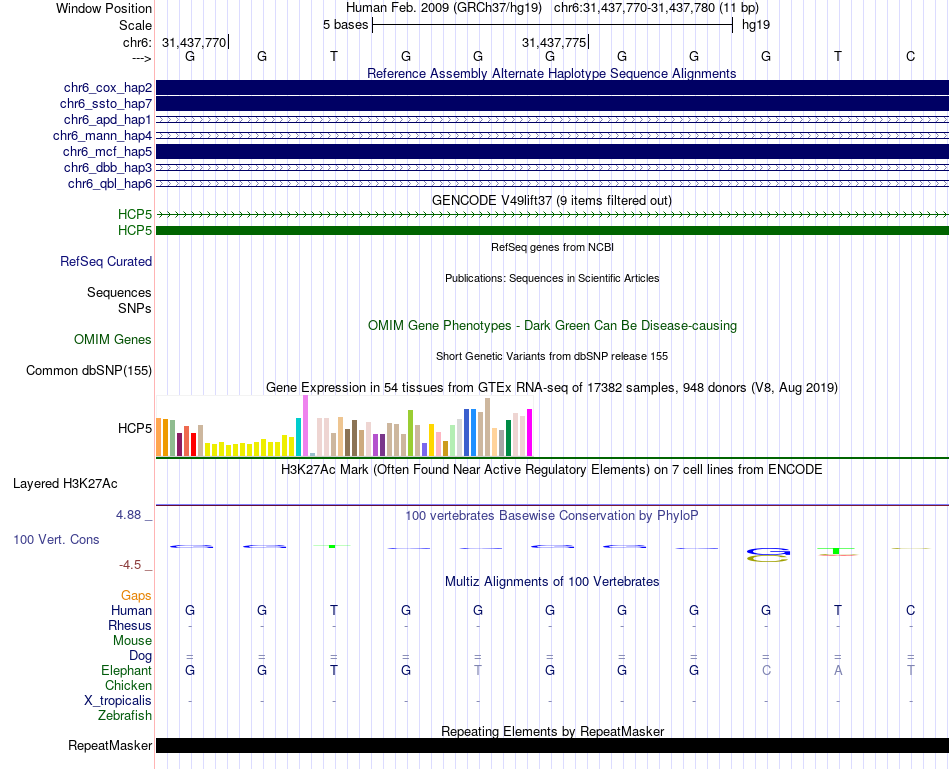This screenshot has height=769, width=950.
Task: Open the chr6_mcf_hap5 alignment label
Action: (x=107, y=151)
